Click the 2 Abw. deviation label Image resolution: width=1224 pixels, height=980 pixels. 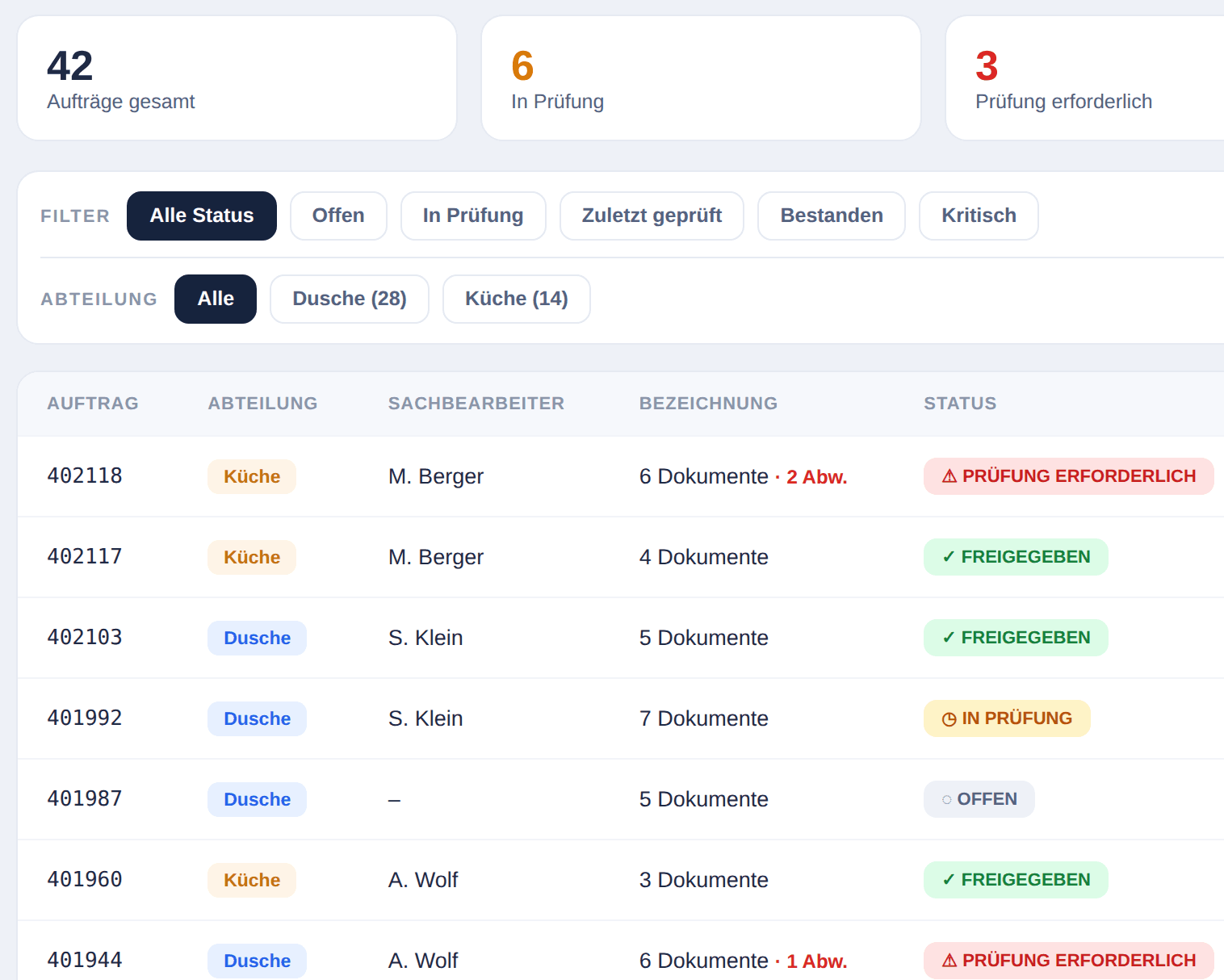click(816, 477)
